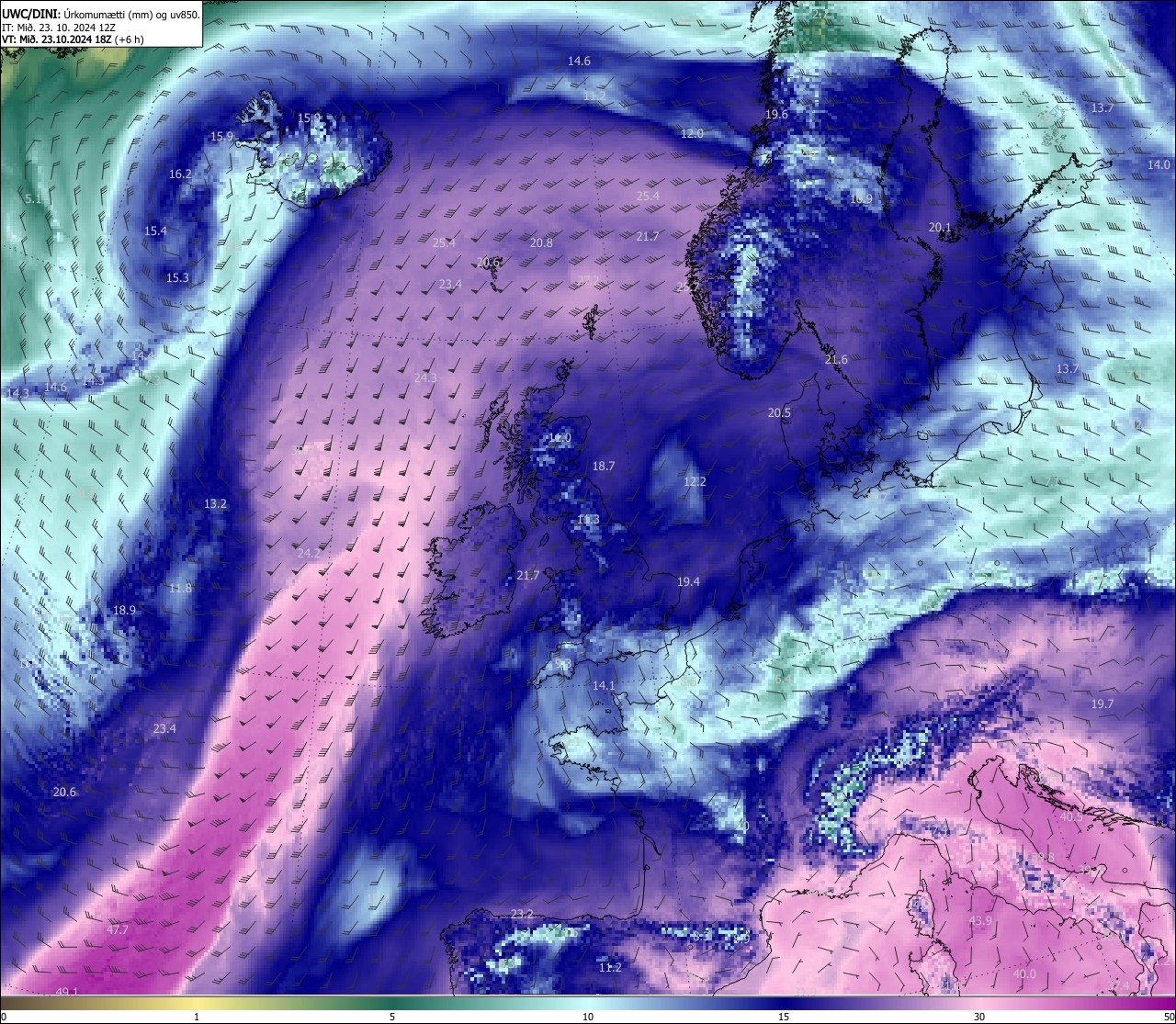Viewport: 1176px width, 1024px height.
Task: Click the 13.2 value in the Atlantic
Action: 215,503
